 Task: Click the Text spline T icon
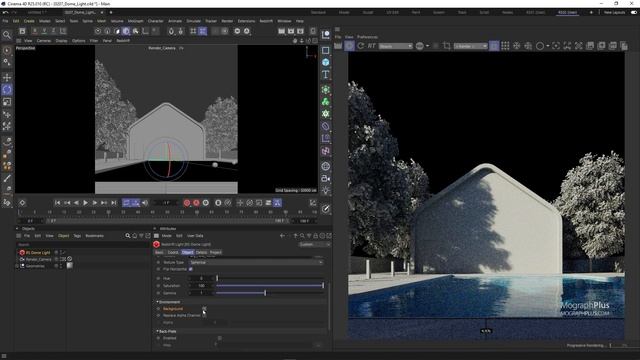[325, 75]
